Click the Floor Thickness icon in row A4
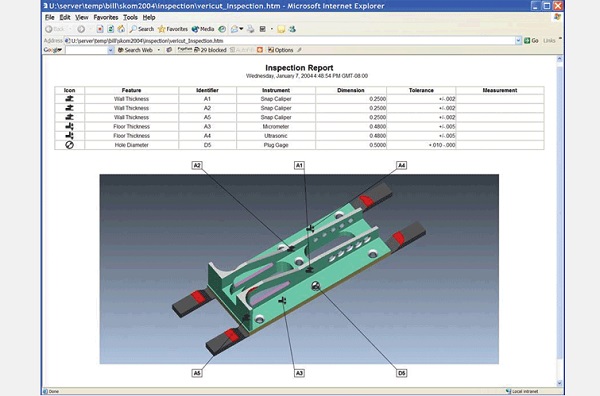600x396 pixels. tap(69, 135)
